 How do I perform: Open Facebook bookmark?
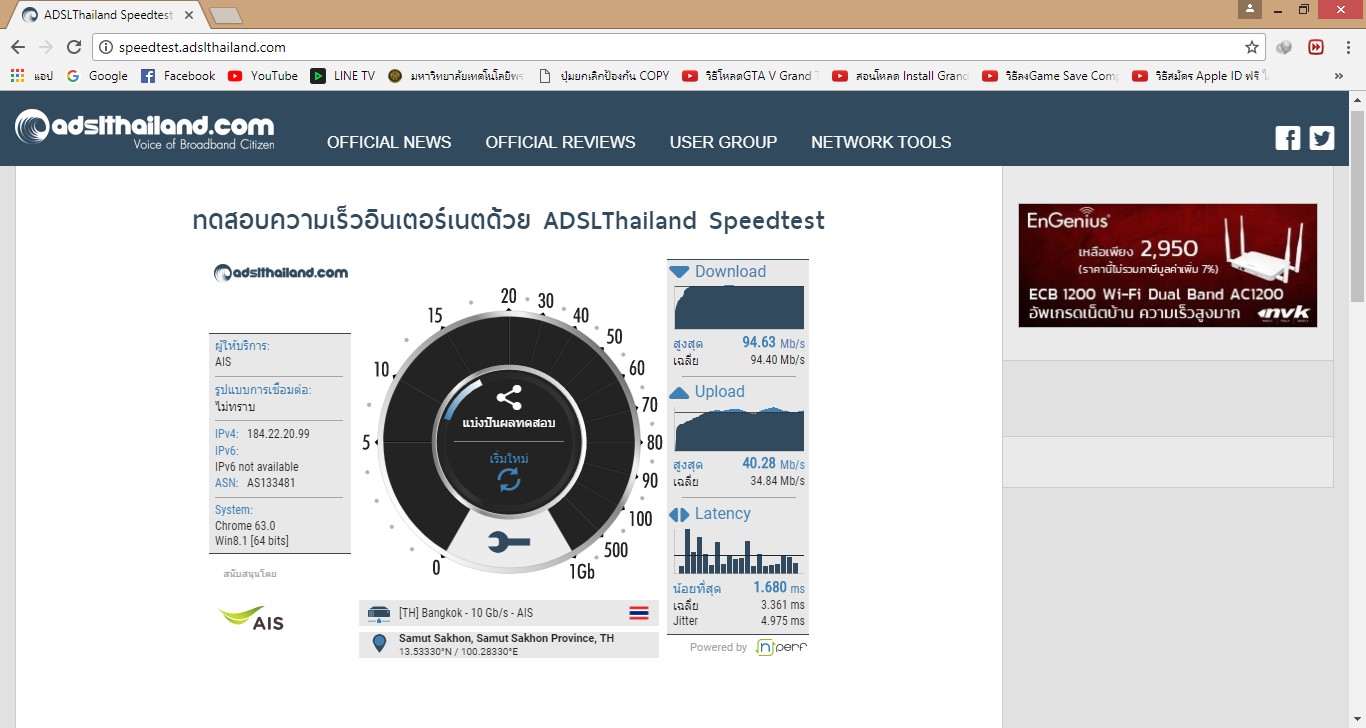(178, 76)
